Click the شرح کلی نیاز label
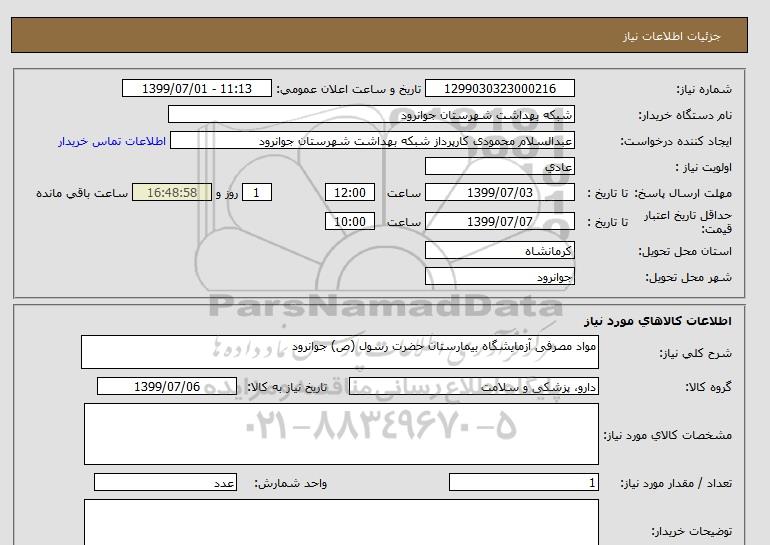The image size is (770, 545). pos(695,354)
